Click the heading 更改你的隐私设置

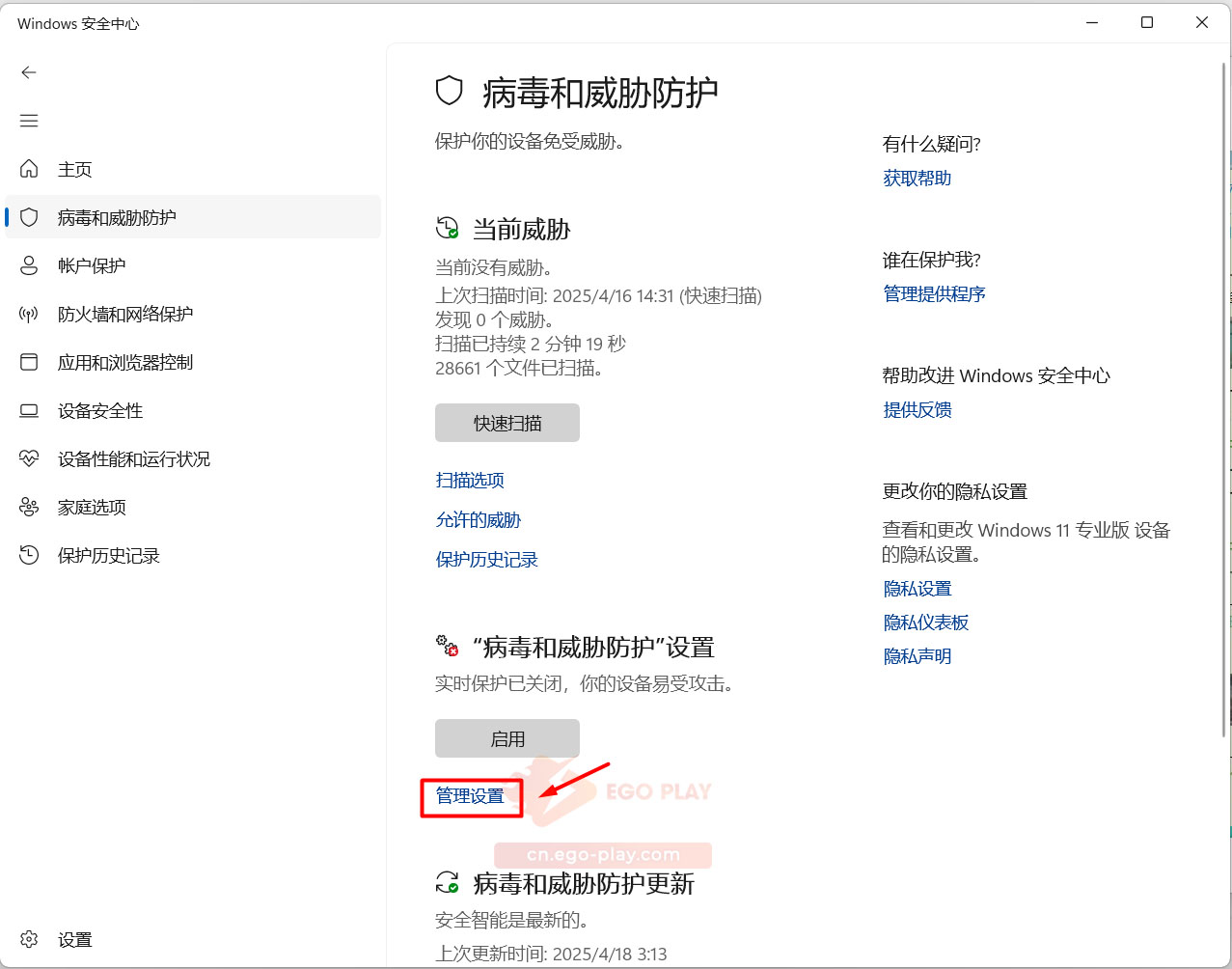coord(955,491)
